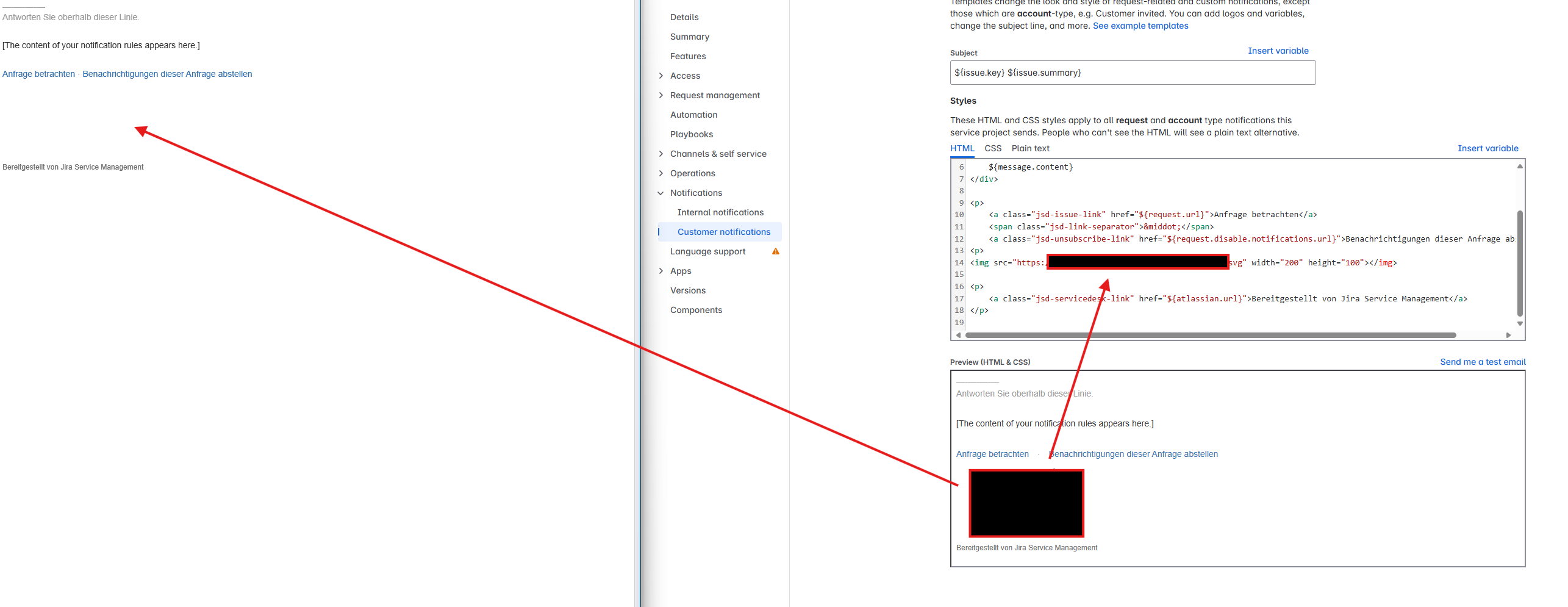This screenshot has height=607, width=1568.
Task: Click Bereitgestellt von Jira link in preview
Action: pyautogui.click(x=1026, y=548)
